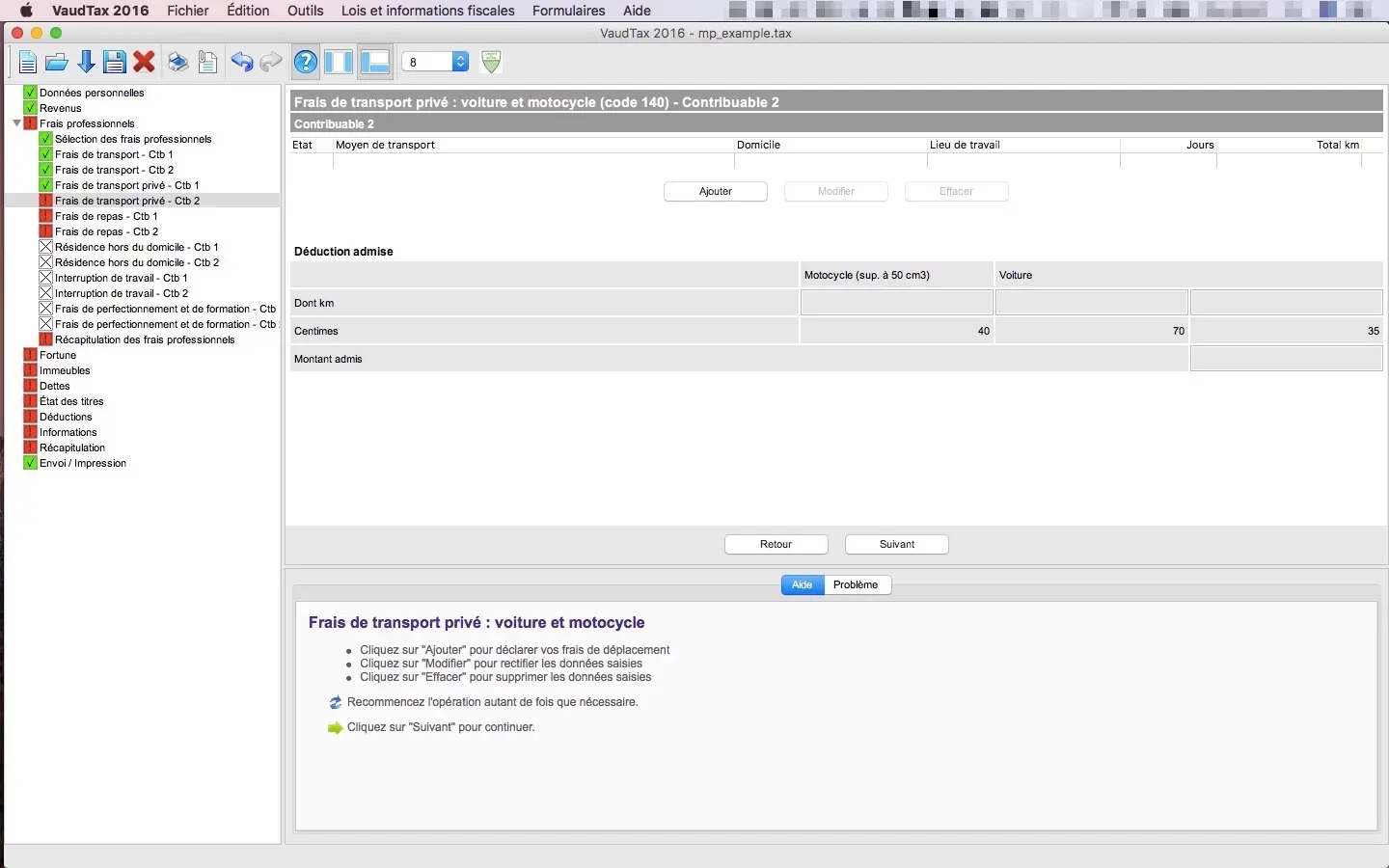Click the Modifier button
Screen dimensions: 1389x868
tap(836, 191)
